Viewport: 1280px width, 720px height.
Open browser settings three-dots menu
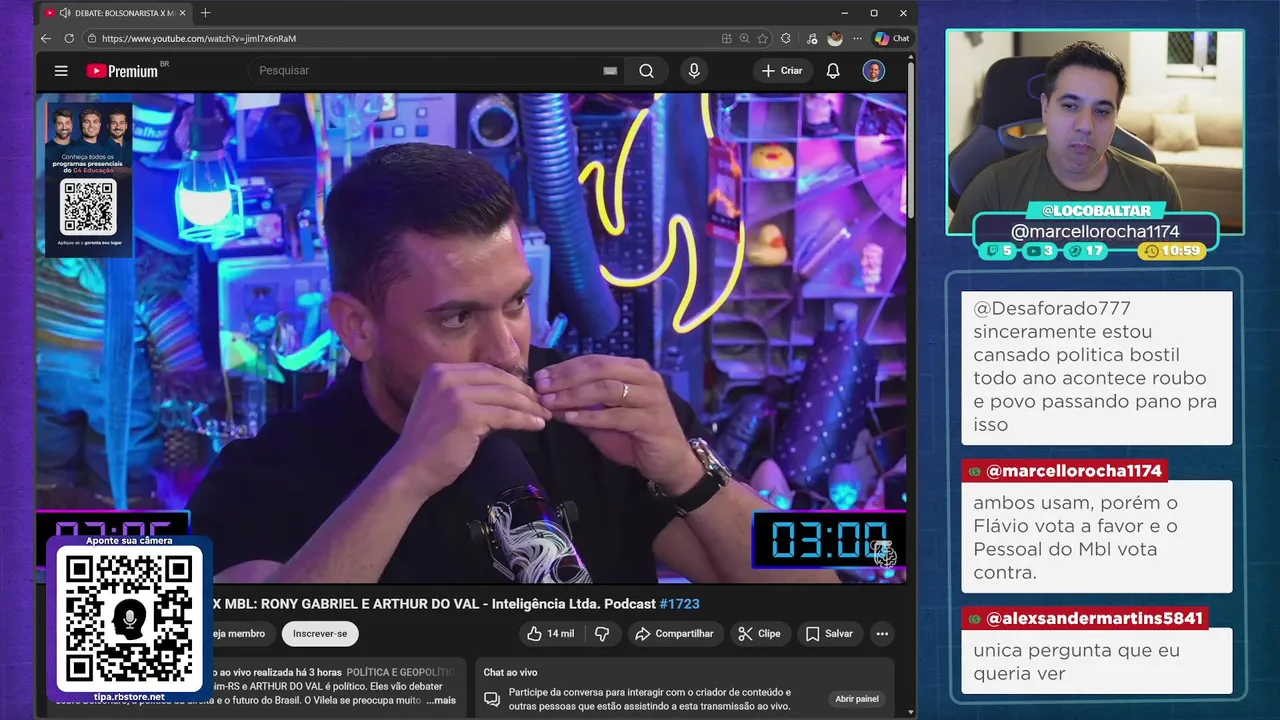point(857,38)
